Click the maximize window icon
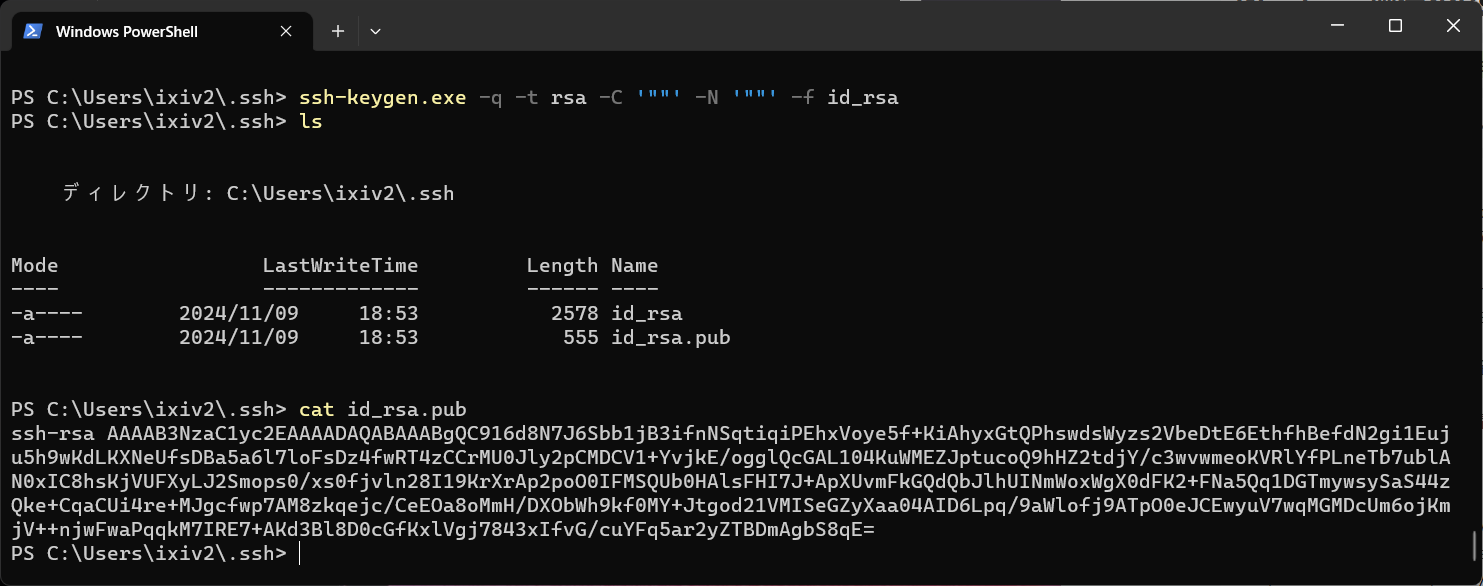This screenshot has width=1483, height=586. 1395,26
